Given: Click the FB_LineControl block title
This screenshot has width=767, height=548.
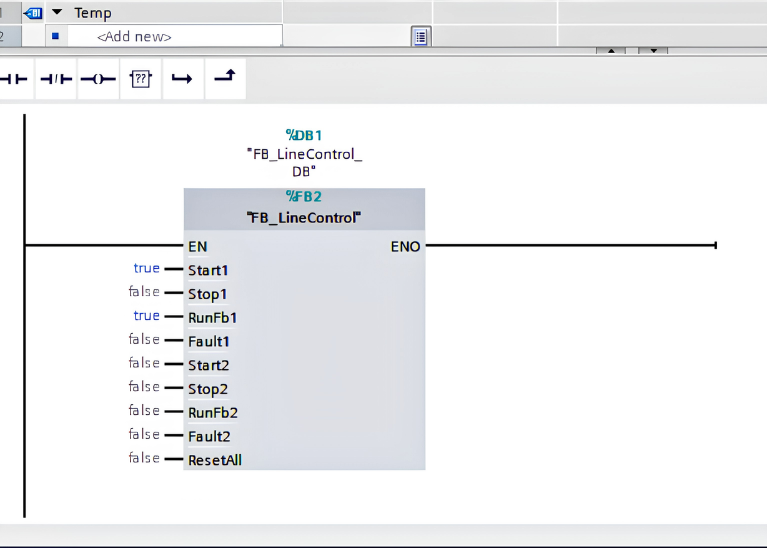Looking at the screenshot, I should tap(304, 218).
